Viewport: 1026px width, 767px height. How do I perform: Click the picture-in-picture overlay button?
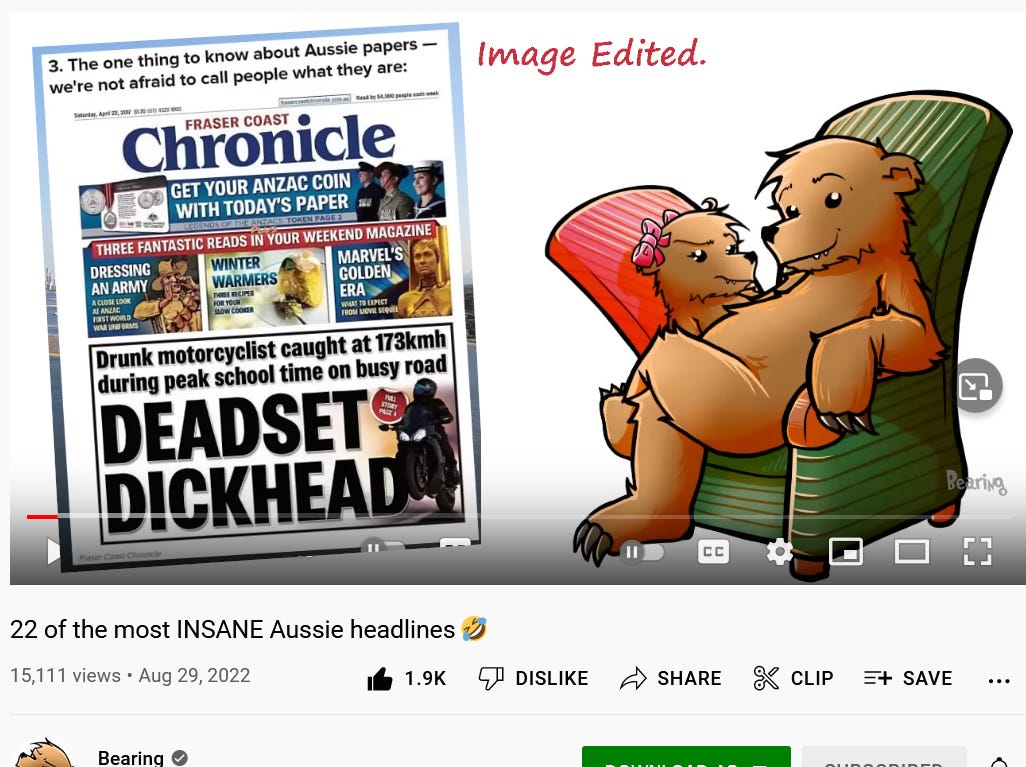(x=976, y=385)
